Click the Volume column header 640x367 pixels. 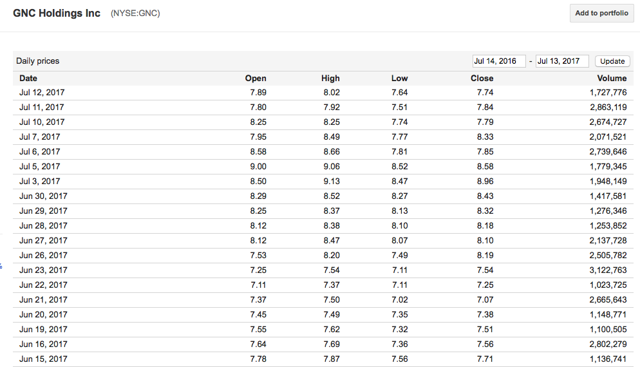(611, 78)
